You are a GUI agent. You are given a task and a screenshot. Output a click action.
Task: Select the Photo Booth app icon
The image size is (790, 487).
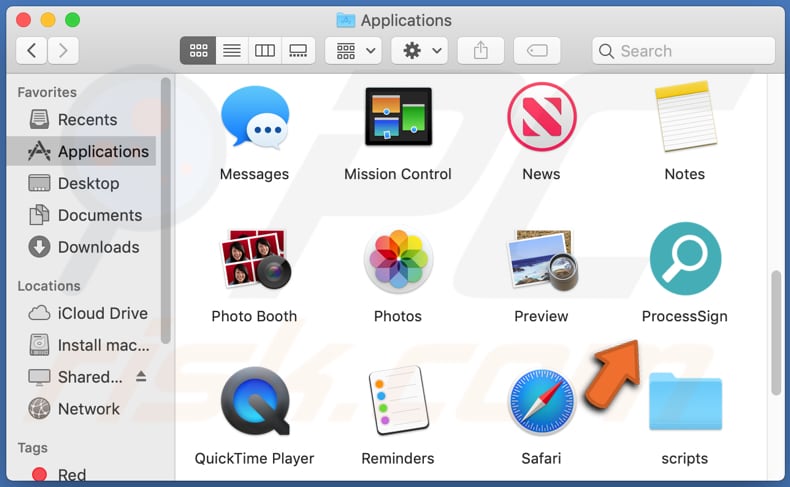pos(255,259)
